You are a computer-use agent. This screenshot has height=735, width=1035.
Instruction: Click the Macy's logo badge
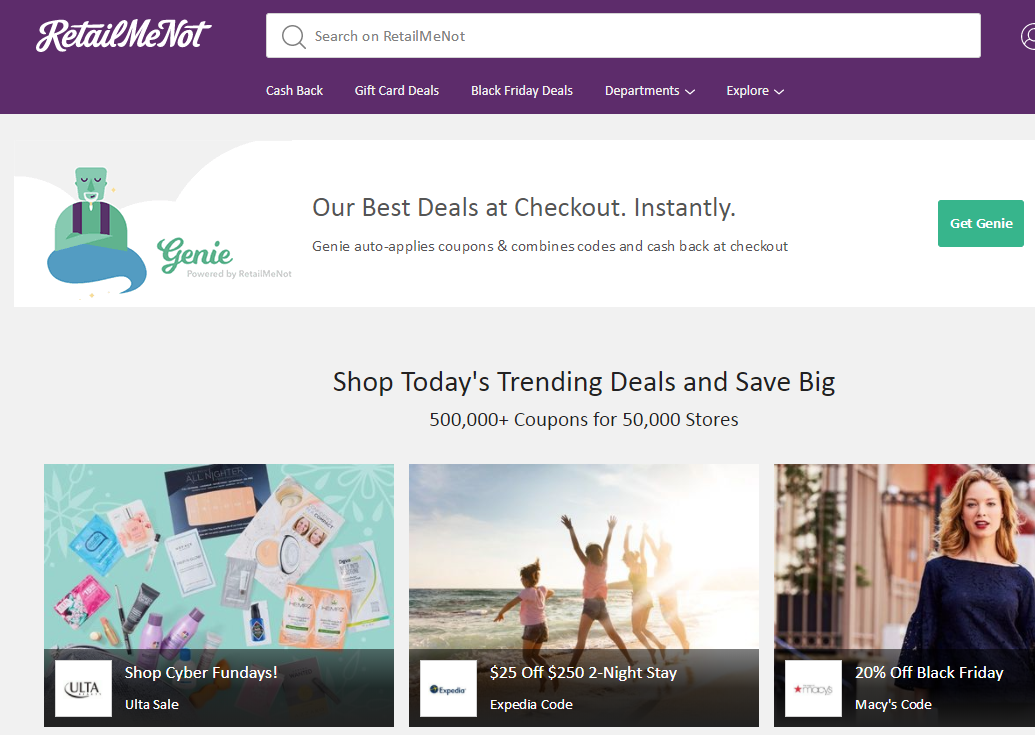pos(813,688)
